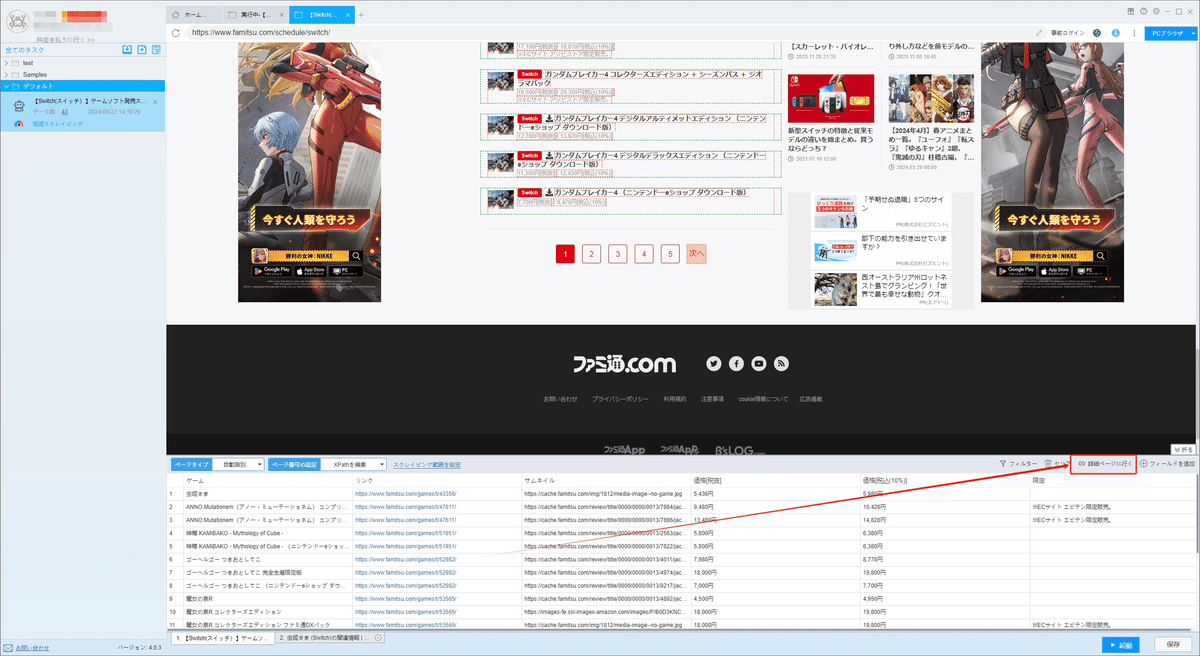
Task: Close the 実行中 tab
Action: pyautogui.click(x=283, y=14)
